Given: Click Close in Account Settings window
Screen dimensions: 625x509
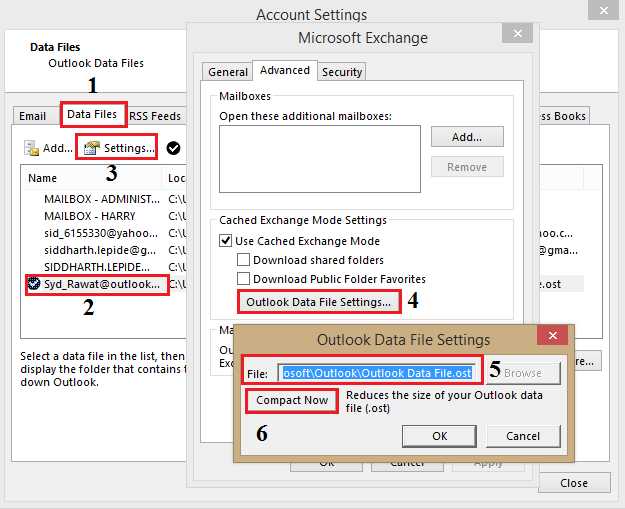Looking at the screenshot, I should pos(574,483).
